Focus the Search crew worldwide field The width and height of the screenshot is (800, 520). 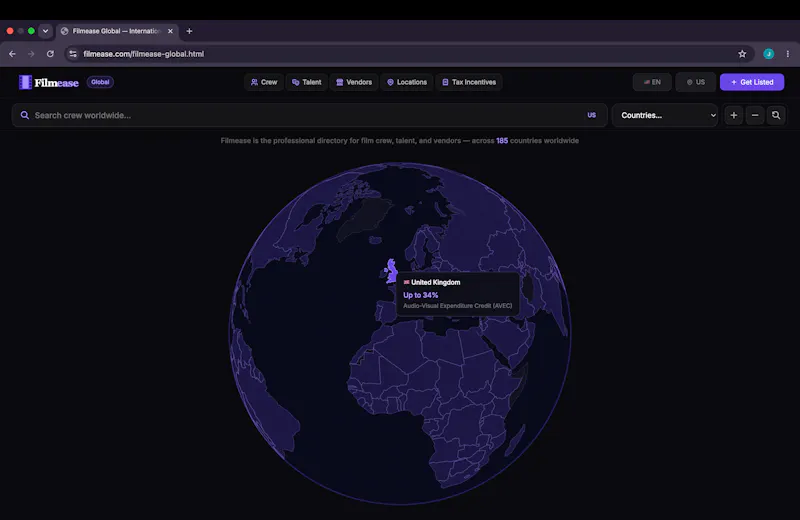[309, 115]
